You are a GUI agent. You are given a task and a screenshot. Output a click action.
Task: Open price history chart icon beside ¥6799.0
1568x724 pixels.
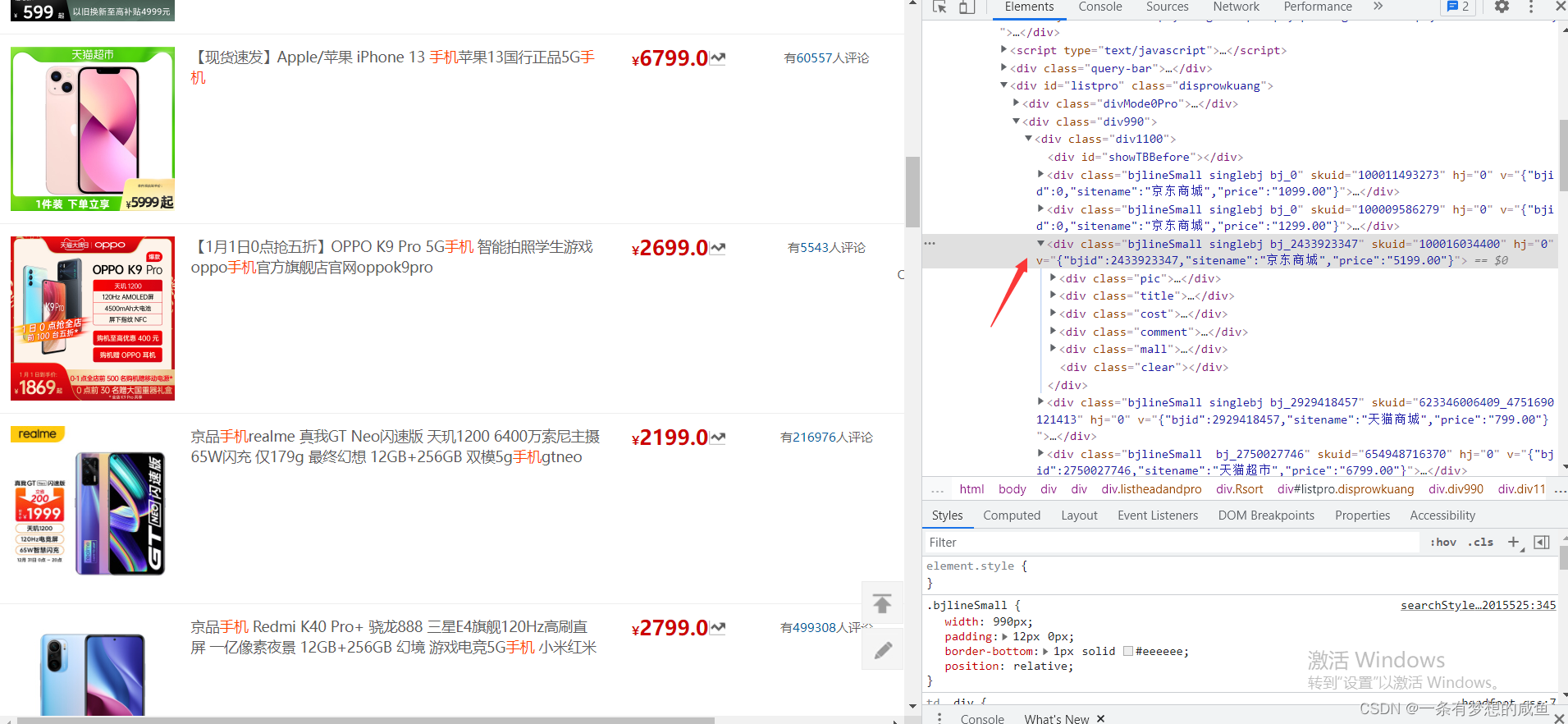718,58
